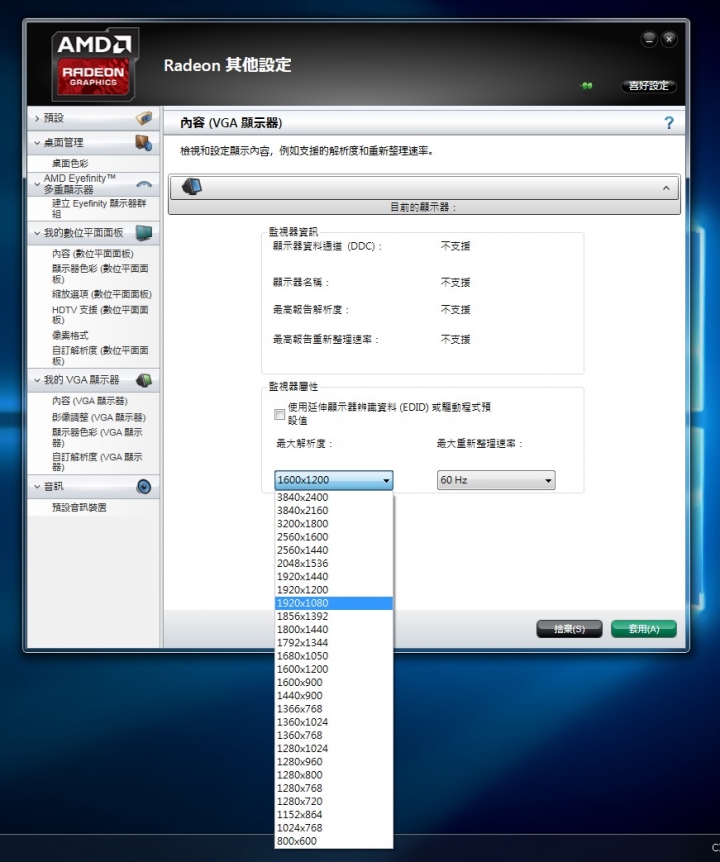Click the 預設 presets pin icon
This screenshot has height=862, width=720.
(x=144, y=118)
